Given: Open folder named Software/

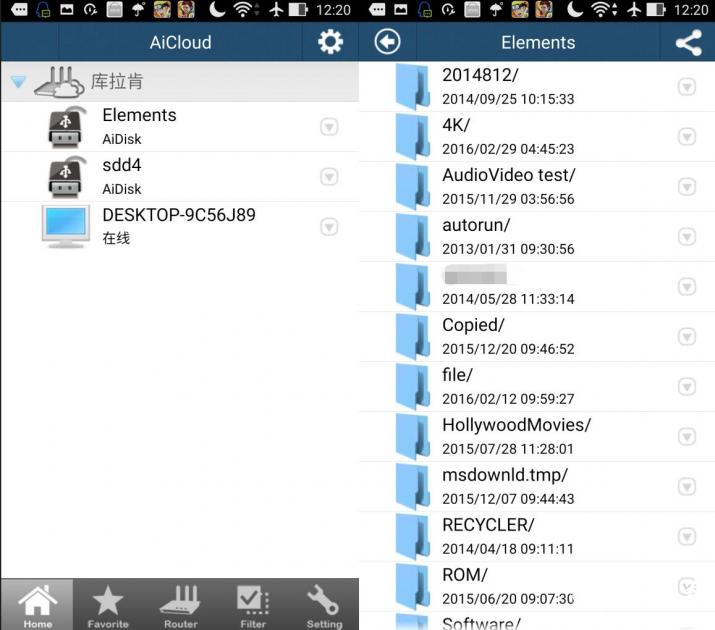Looking at the screenshot, I should [537, 622].
